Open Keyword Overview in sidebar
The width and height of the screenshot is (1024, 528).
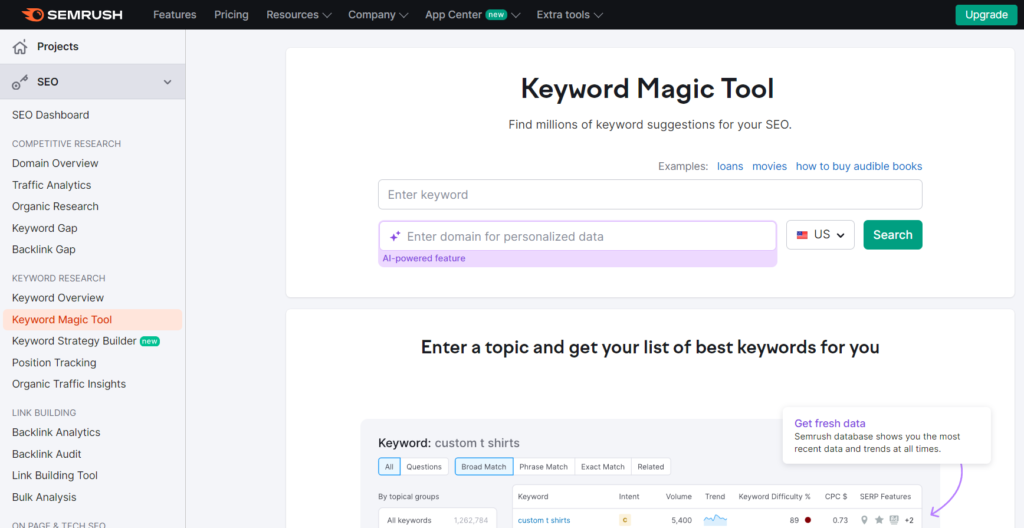click(x=57, y=298)
